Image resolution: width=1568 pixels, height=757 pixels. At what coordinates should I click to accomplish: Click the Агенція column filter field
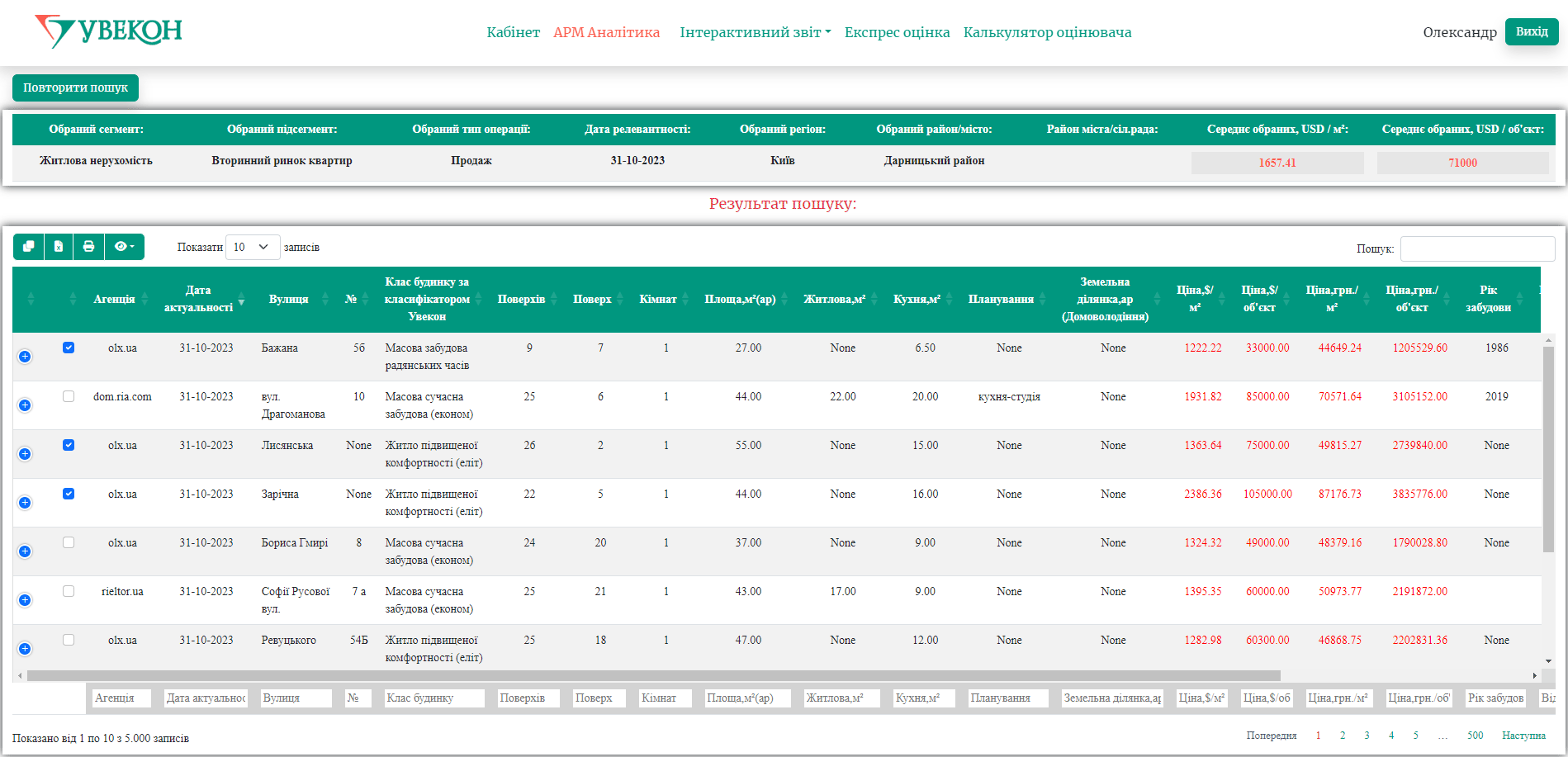coord(122,698)
